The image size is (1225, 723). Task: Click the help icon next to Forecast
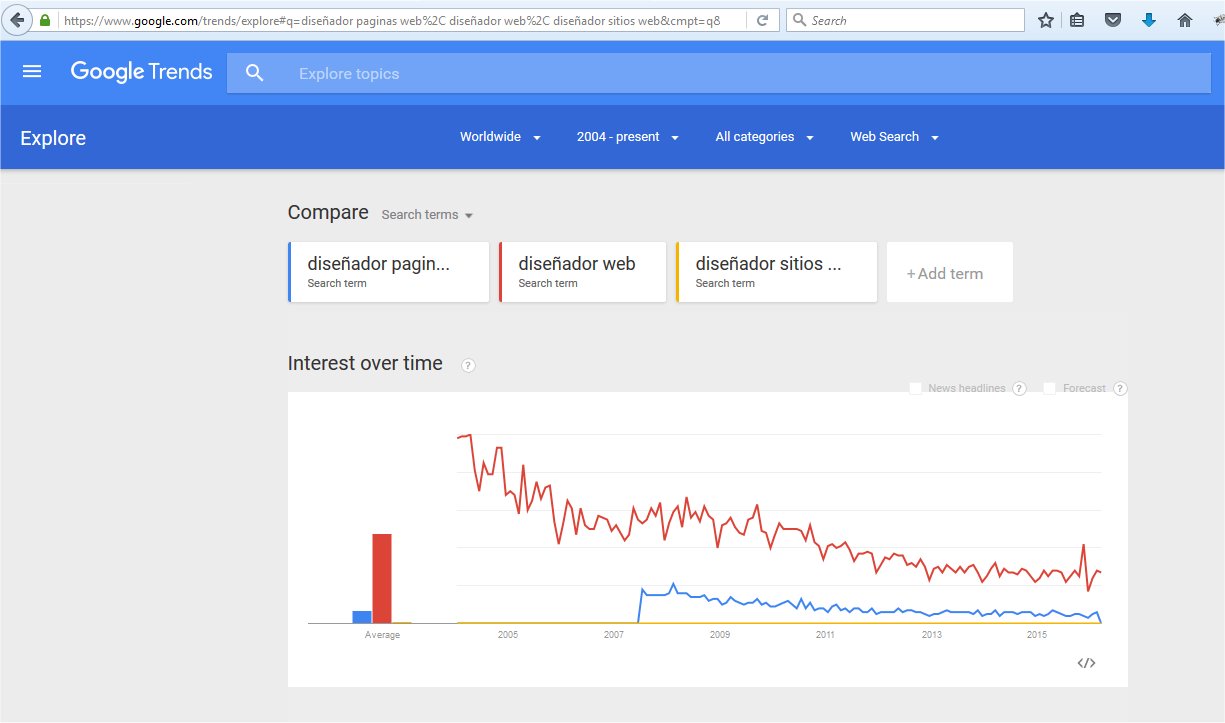click(1120, 389)
